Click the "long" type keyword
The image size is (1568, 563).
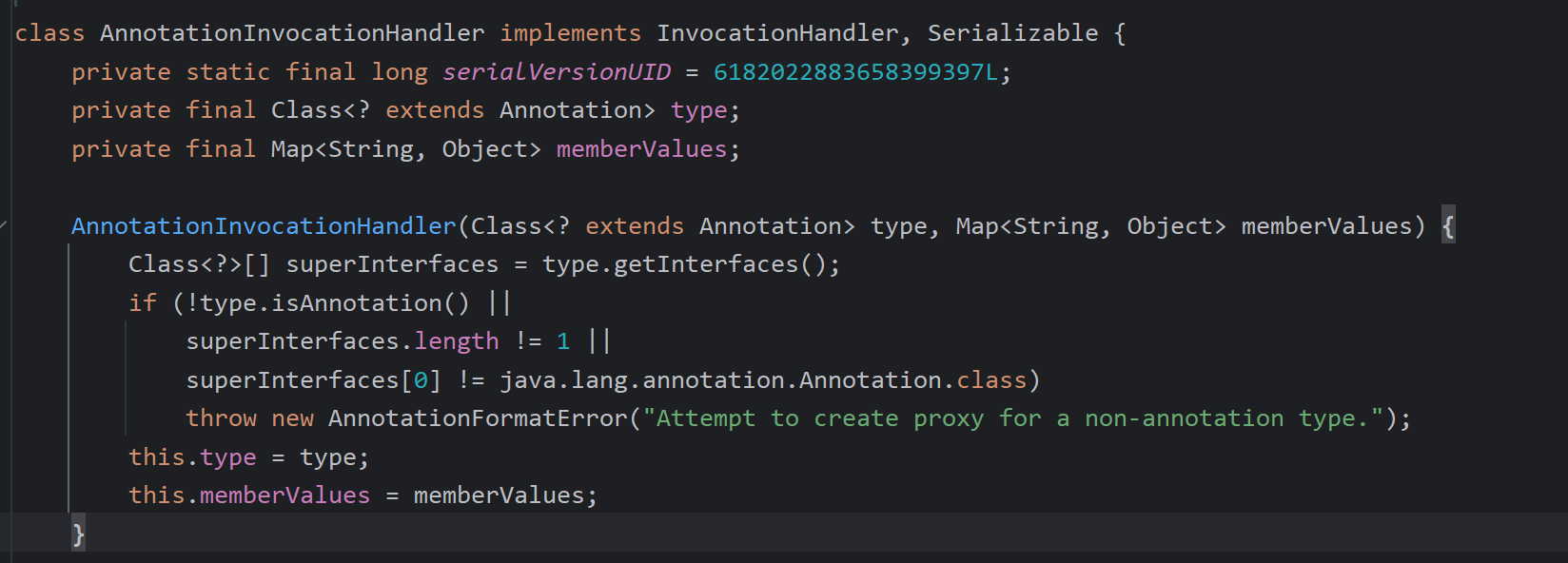400,72
